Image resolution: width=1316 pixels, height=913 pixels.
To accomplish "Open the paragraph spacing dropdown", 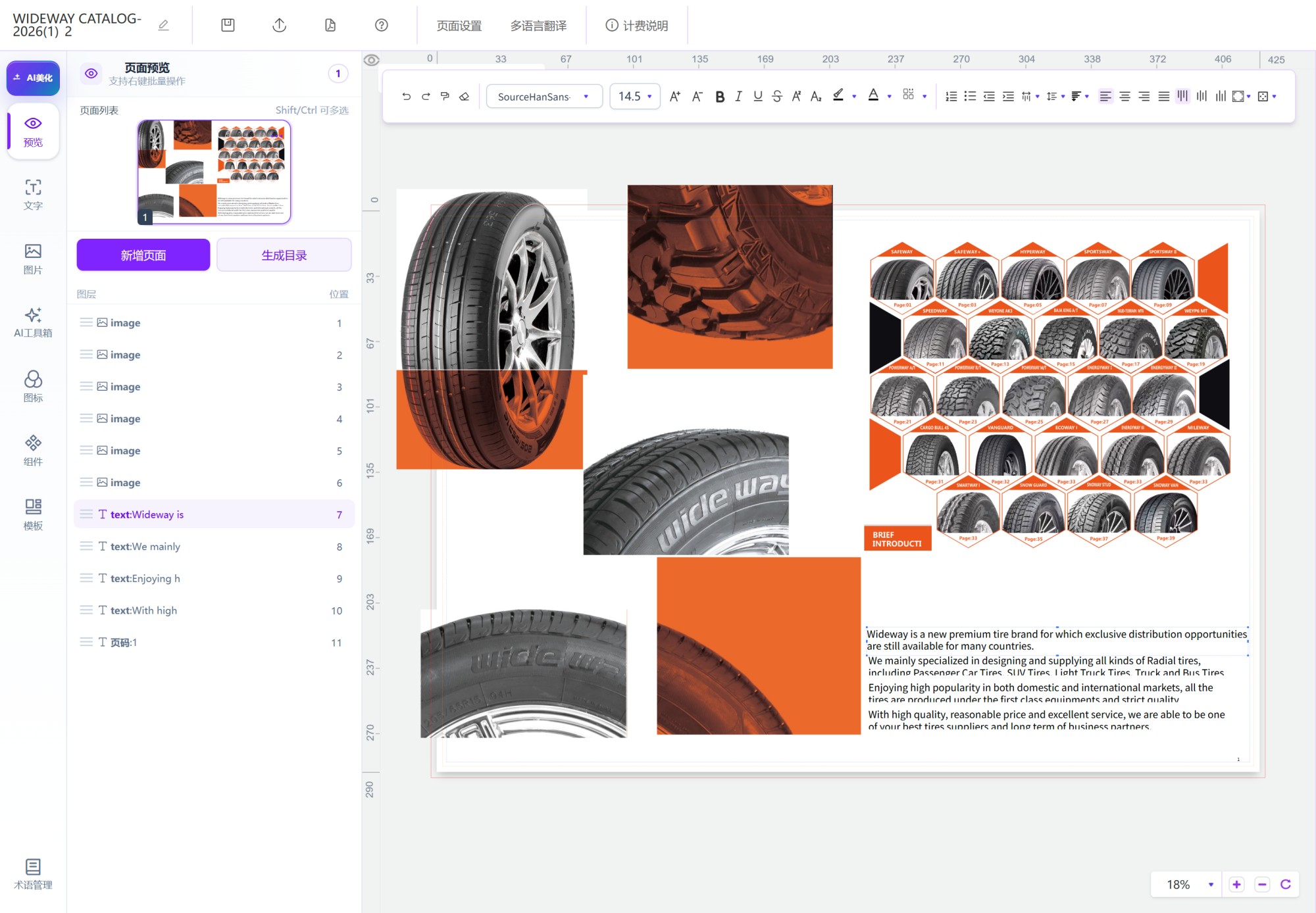I will (x=1080, y=97).
